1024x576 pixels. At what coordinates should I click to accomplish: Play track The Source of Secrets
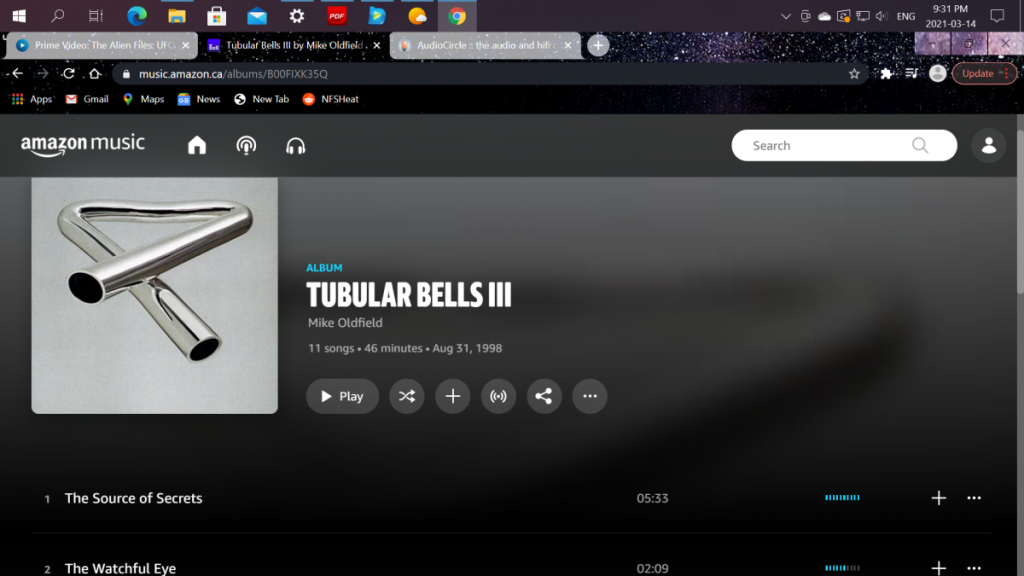(x=133, y=498)
